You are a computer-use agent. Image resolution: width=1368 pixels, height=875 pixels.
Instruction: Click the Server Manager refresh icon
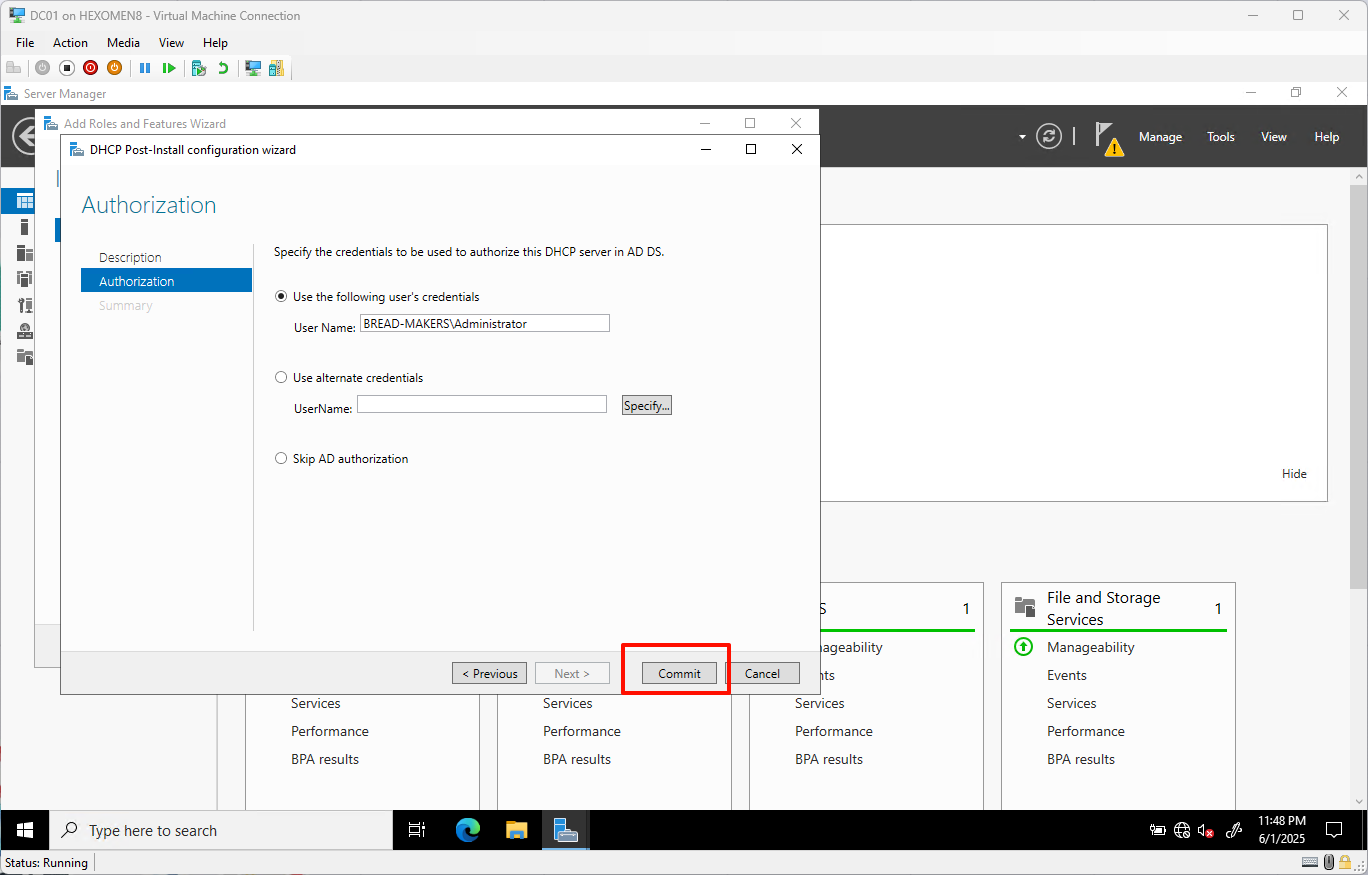1049,137
